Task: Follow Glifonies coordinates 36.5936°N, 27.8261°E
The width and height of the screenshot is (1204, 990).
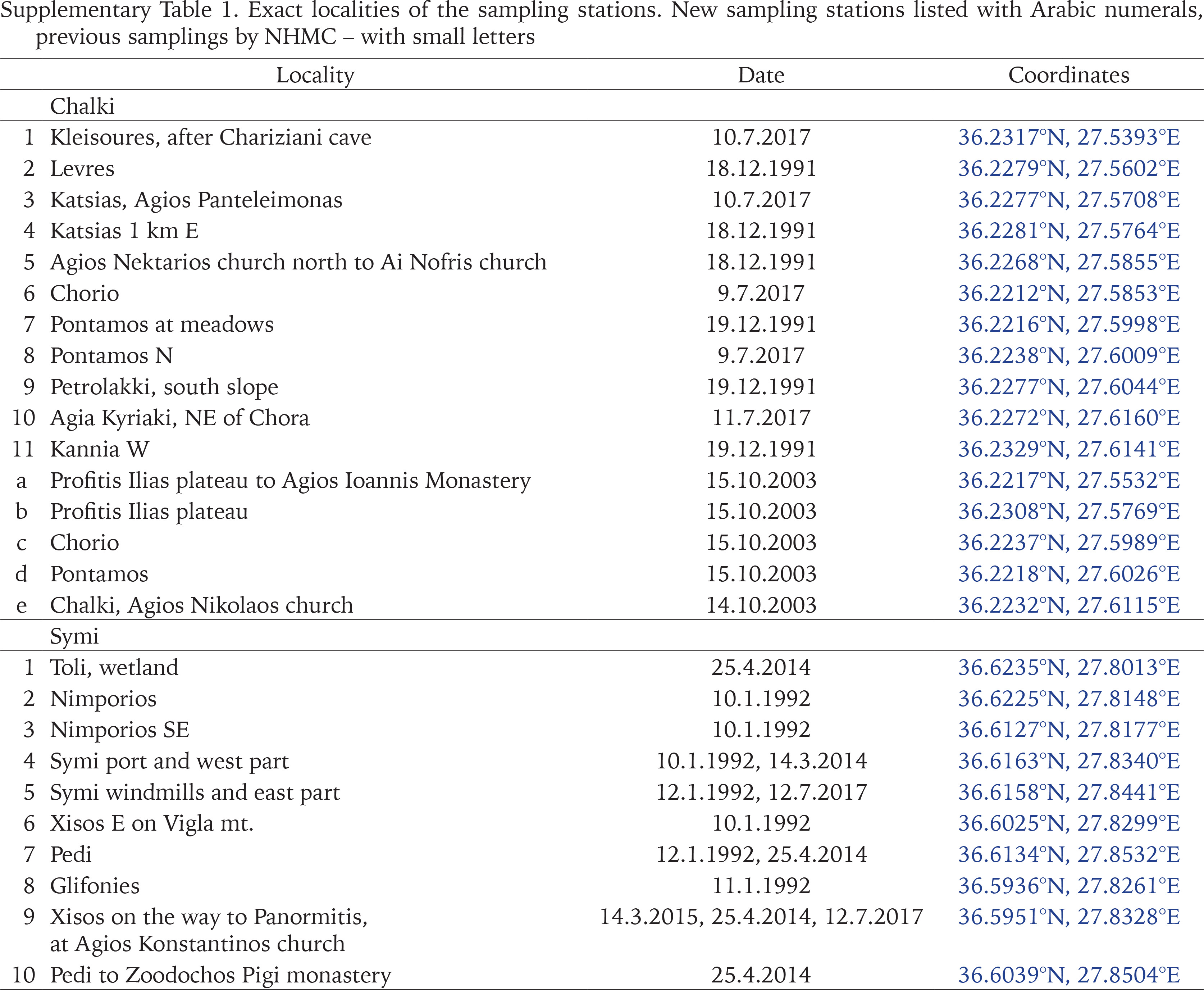Action: click(1069, 886)
